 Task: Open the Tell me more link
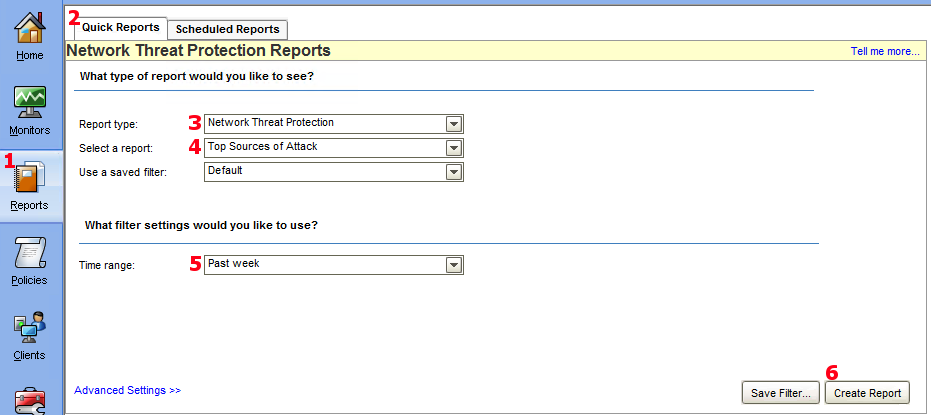tap(884, 51)
